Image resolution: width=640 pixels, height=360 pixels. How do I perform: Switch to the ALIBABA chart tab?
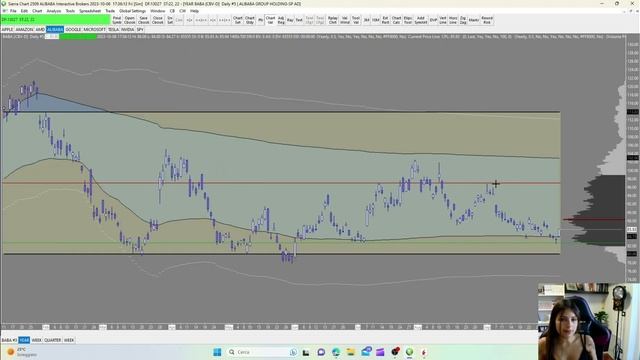tap(55, 29)
